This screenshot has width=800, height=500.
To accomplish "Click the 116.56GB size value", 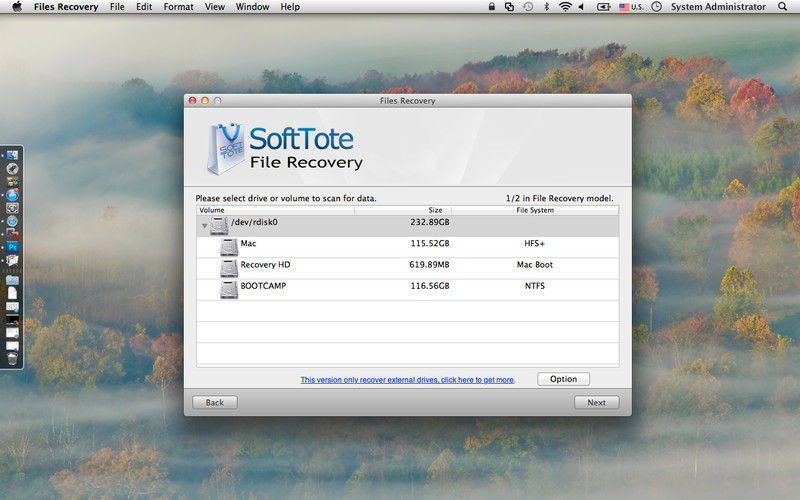I will [x=430, y=286].
